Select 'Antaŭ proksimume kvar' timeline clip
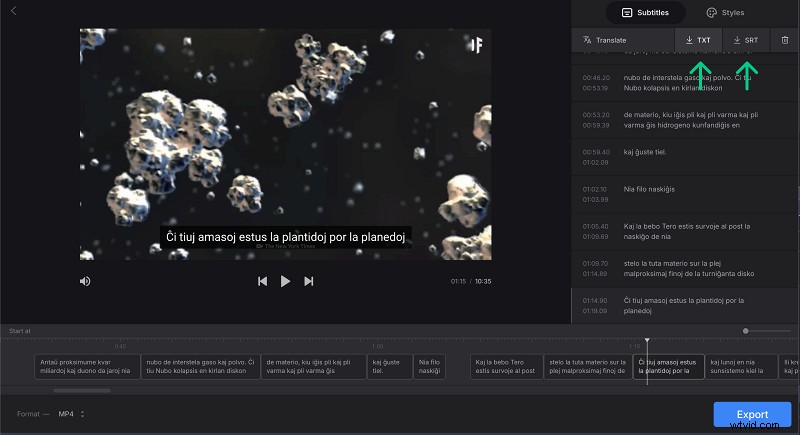Screen dimensions: 800x435 pos(87,366)
